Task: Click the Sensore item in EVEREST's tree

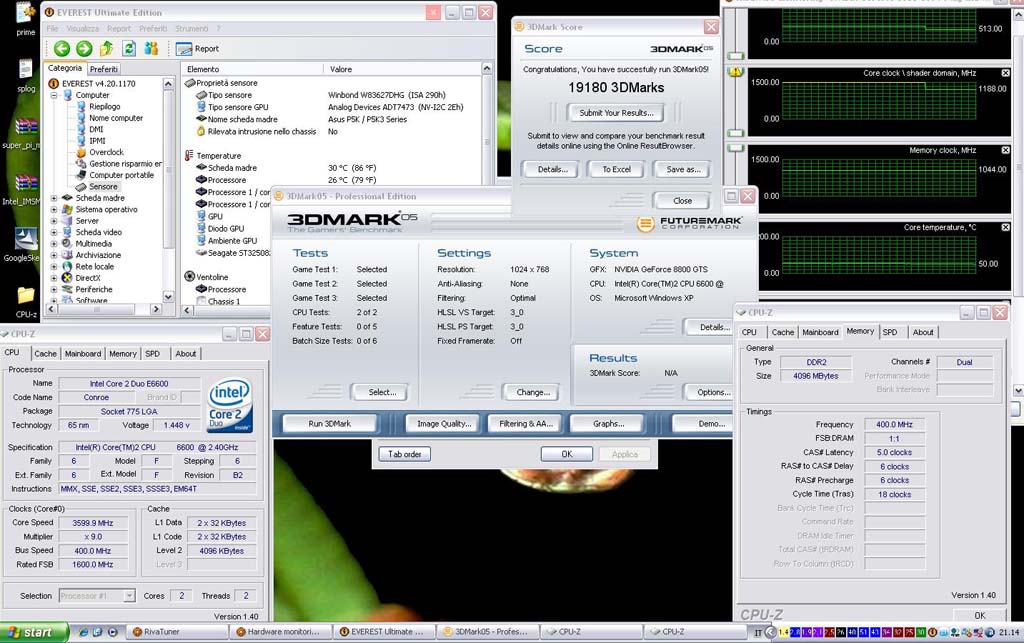Action: (x=103, y=187)
